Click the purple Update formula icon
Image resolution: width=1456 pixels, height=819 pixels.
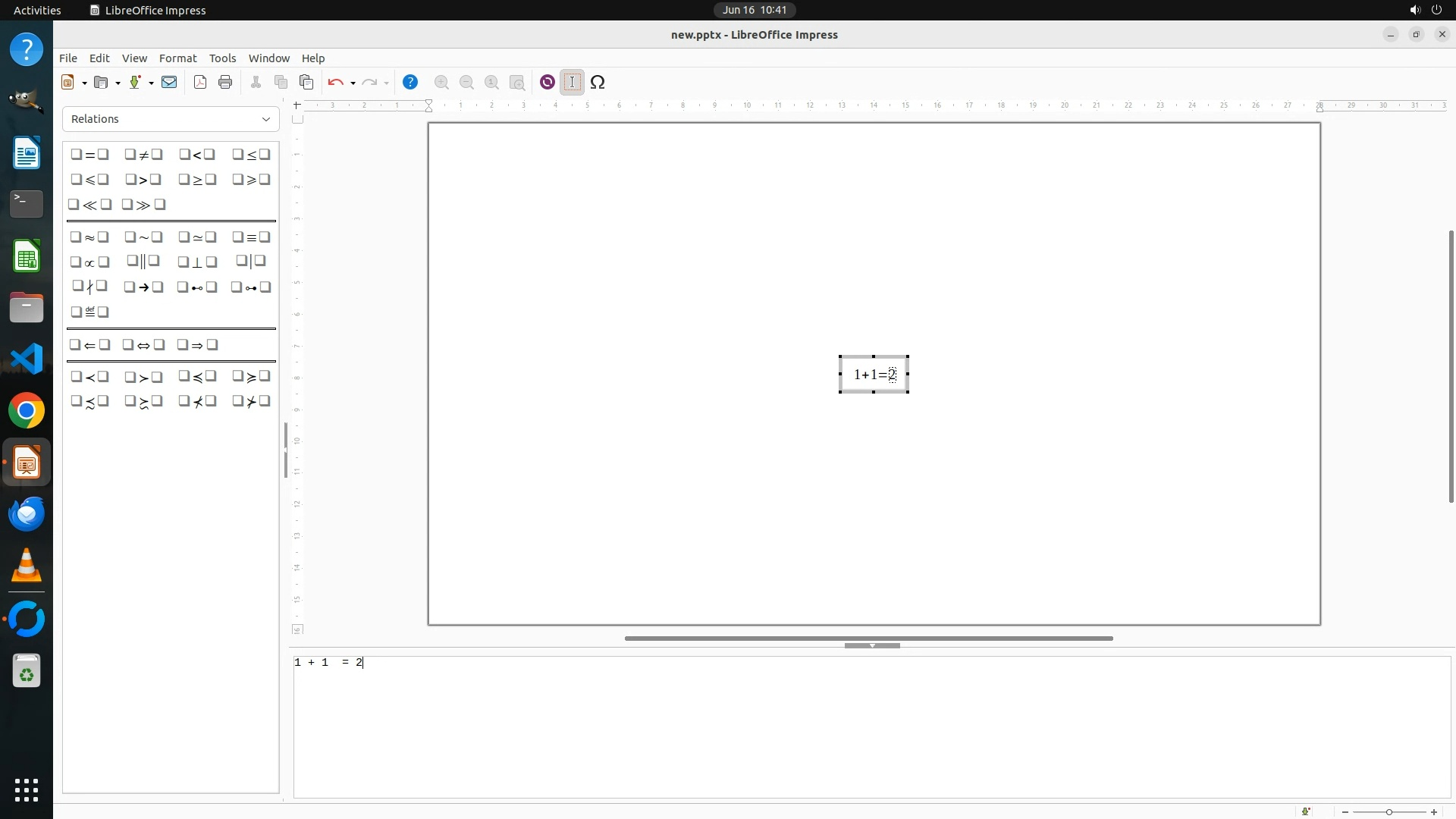[x=548, y=83]
